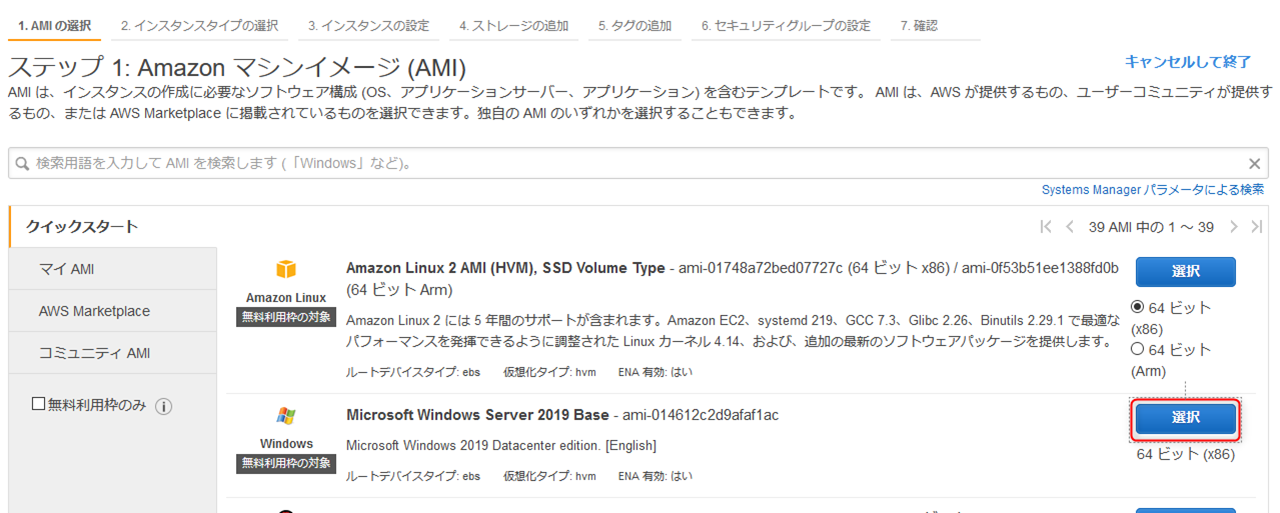Open step tab 2. インスタンスタイプの選択
This screenshot has height=513, width=1280.
[x=199, y=26]
